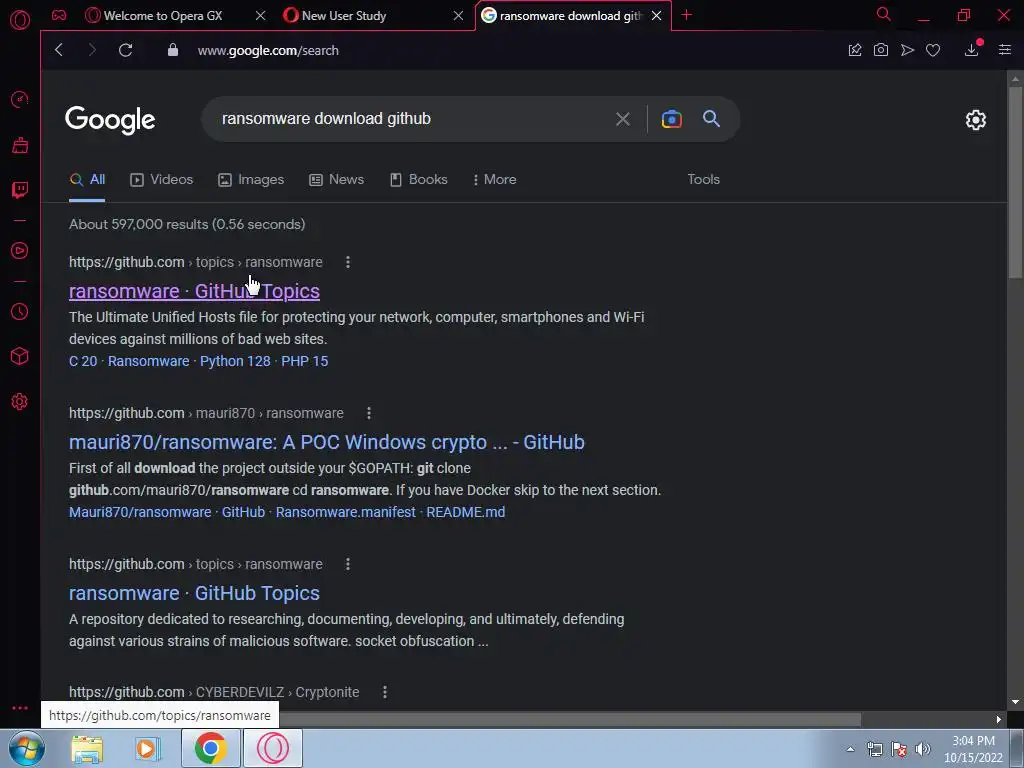Search by image camera icon

[671, 119]
